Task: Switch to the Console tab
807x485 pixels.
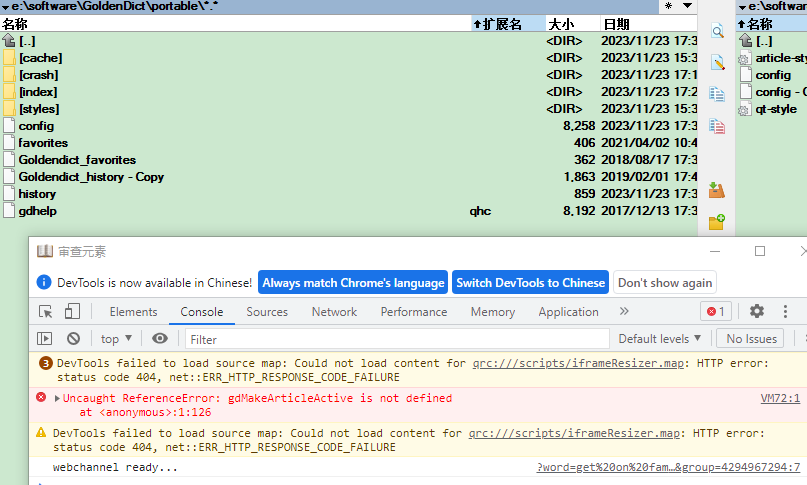Action: click(x=202, y=311)
